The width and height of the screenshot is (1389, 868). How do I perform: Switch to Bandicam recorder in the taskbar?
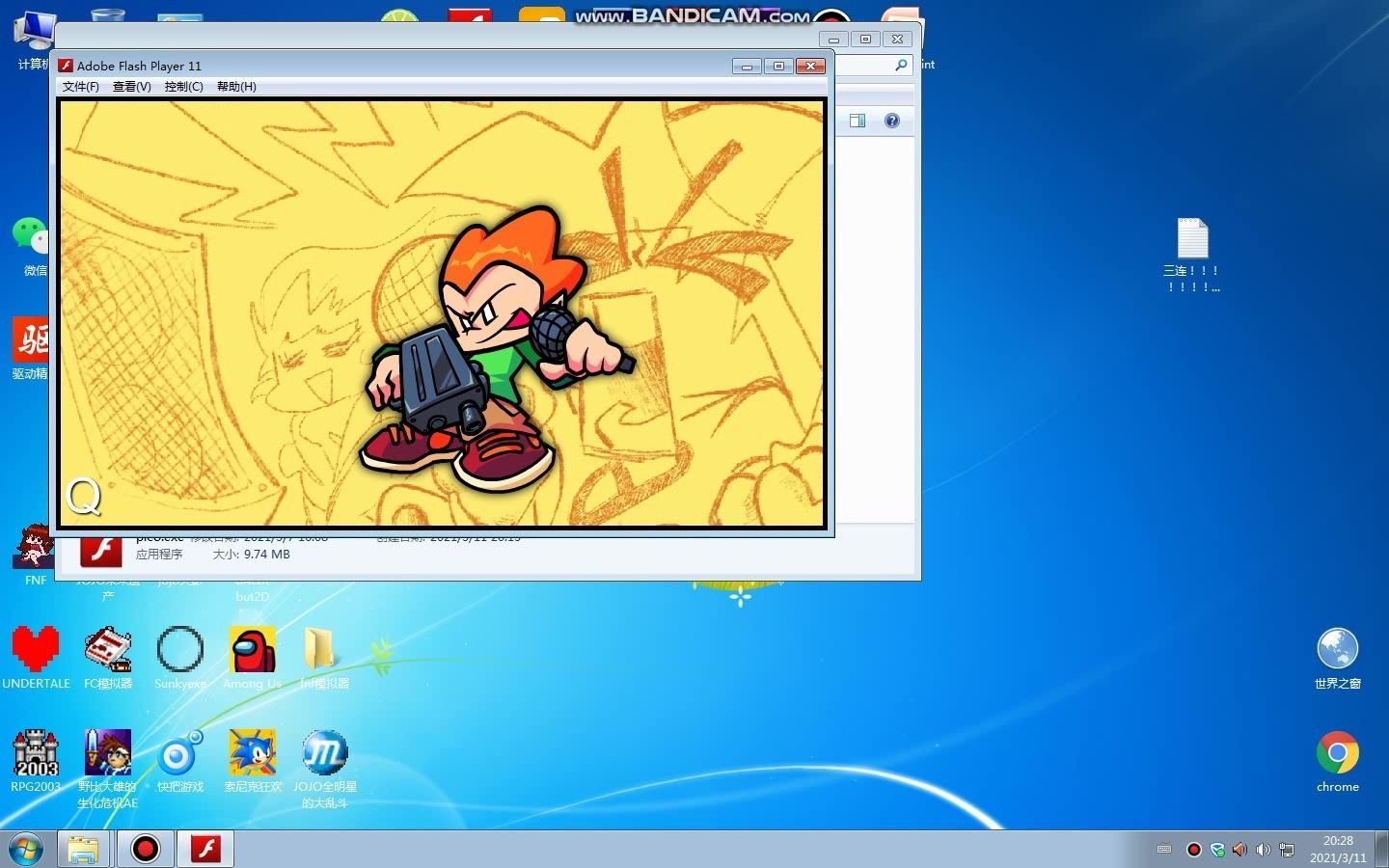[146, 849]
